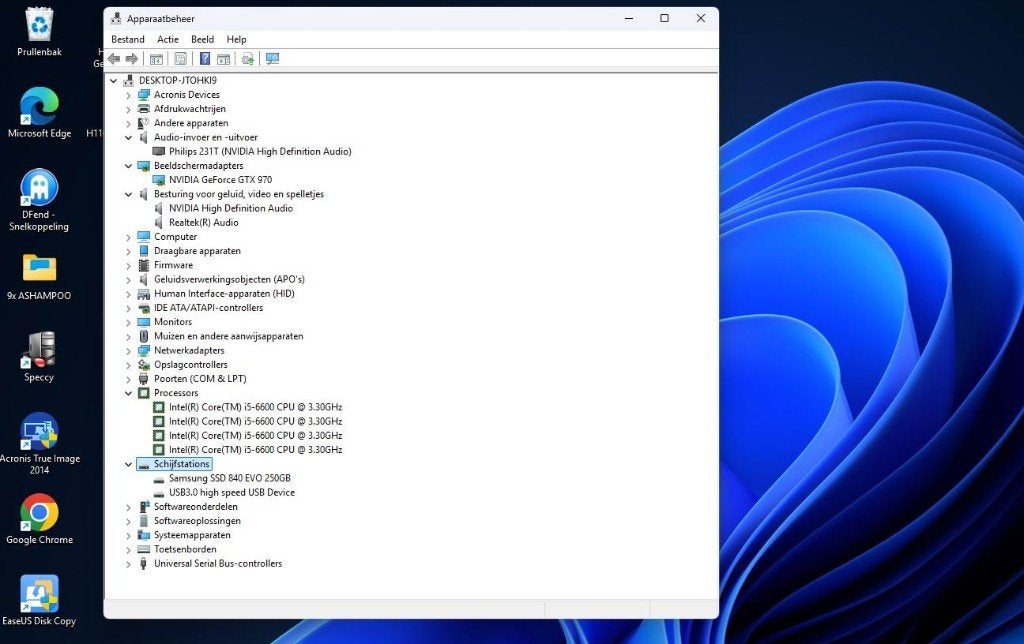Viewport: 1024px width, 644px height.
Task: Maximize the Apparaatbeheer window
Action: (x=664, y=18)
